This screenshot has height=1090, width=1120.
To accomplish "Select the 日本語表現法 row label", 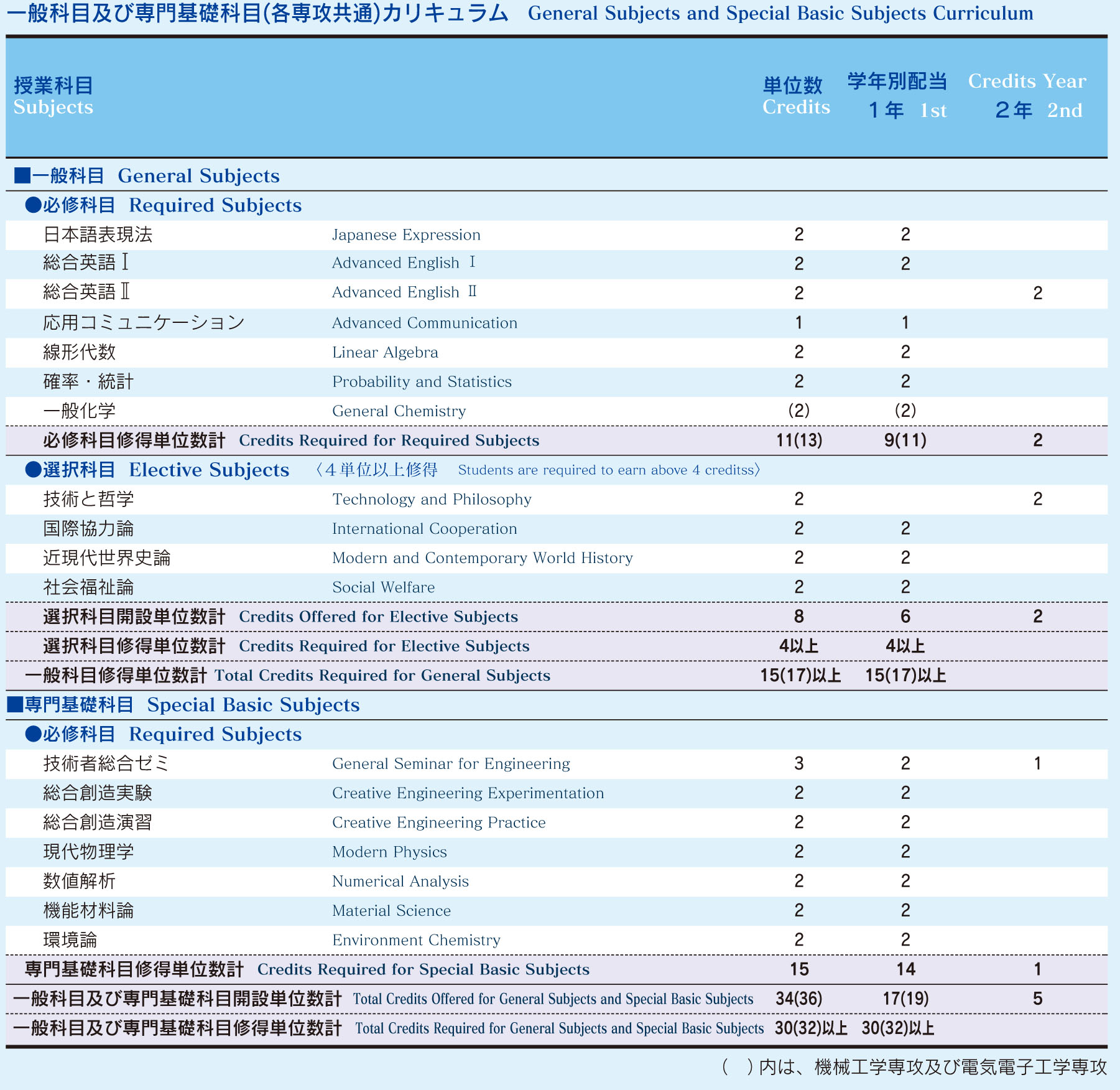I will 98,235.
